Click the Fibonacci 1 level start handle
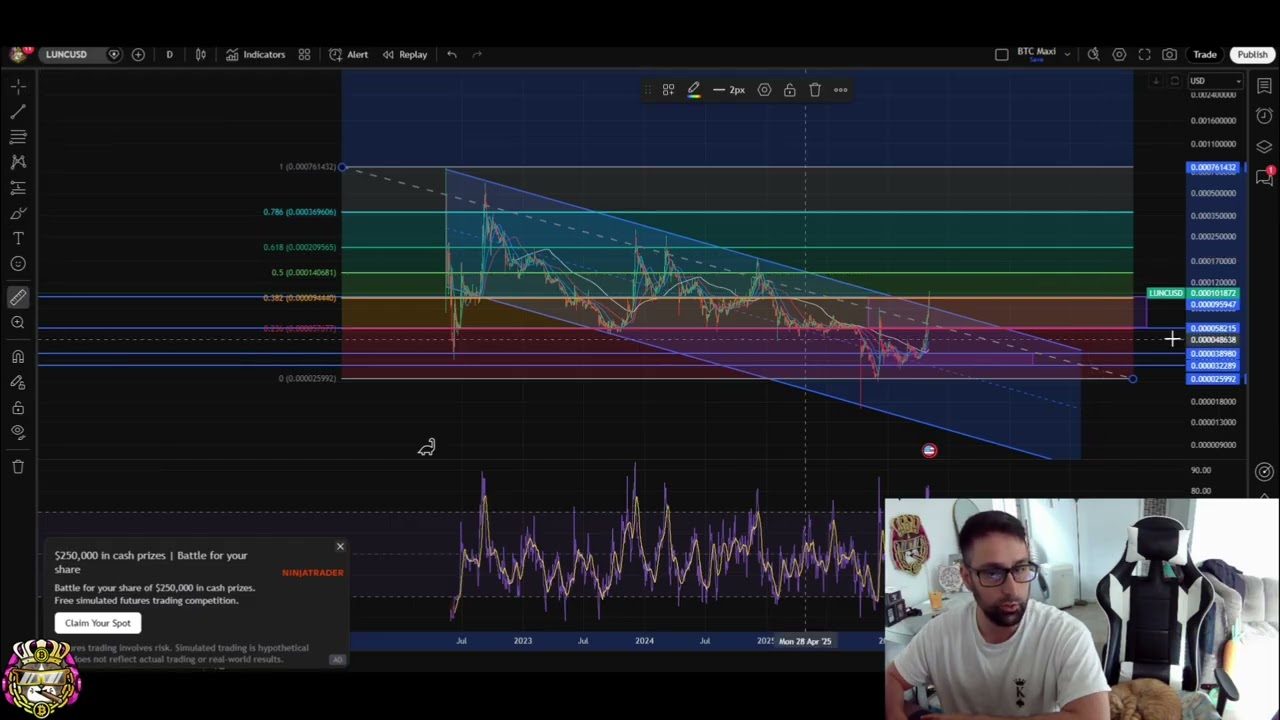1280x720 pixels. point(342,167)
